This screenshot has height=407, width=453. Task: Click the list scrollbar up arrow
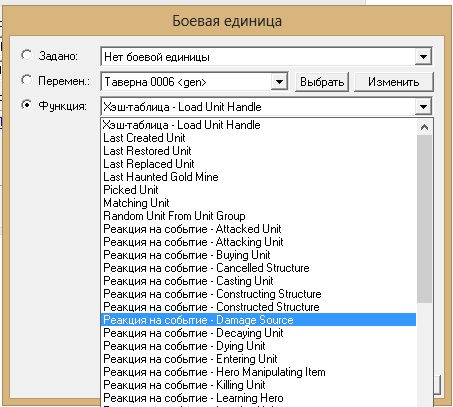pyautogui.click(x=424, y=127)
